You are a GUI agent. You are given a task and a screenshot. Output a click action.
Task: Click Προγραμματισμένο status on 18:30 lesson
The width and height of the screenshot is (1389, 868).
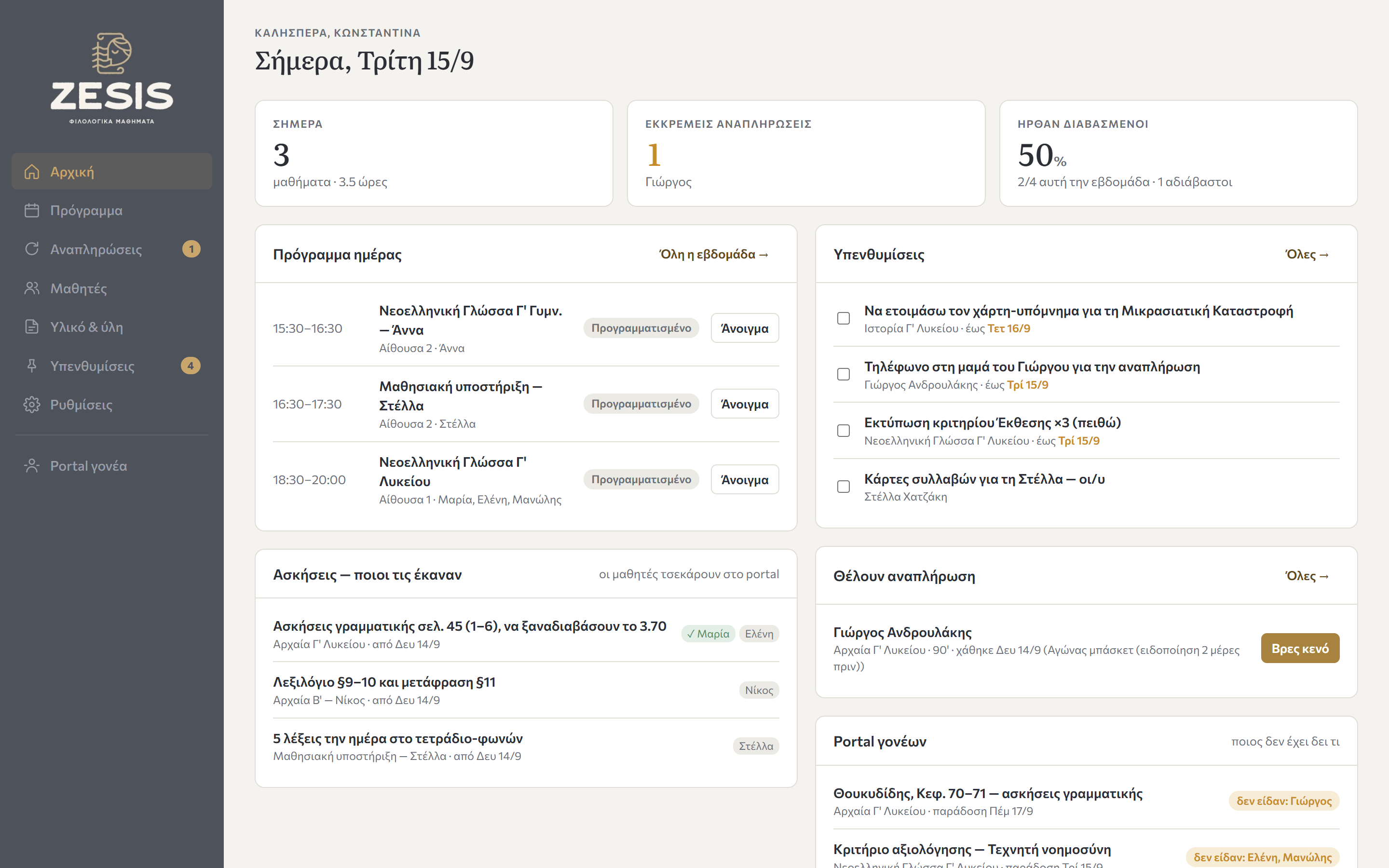coord(641,480)
